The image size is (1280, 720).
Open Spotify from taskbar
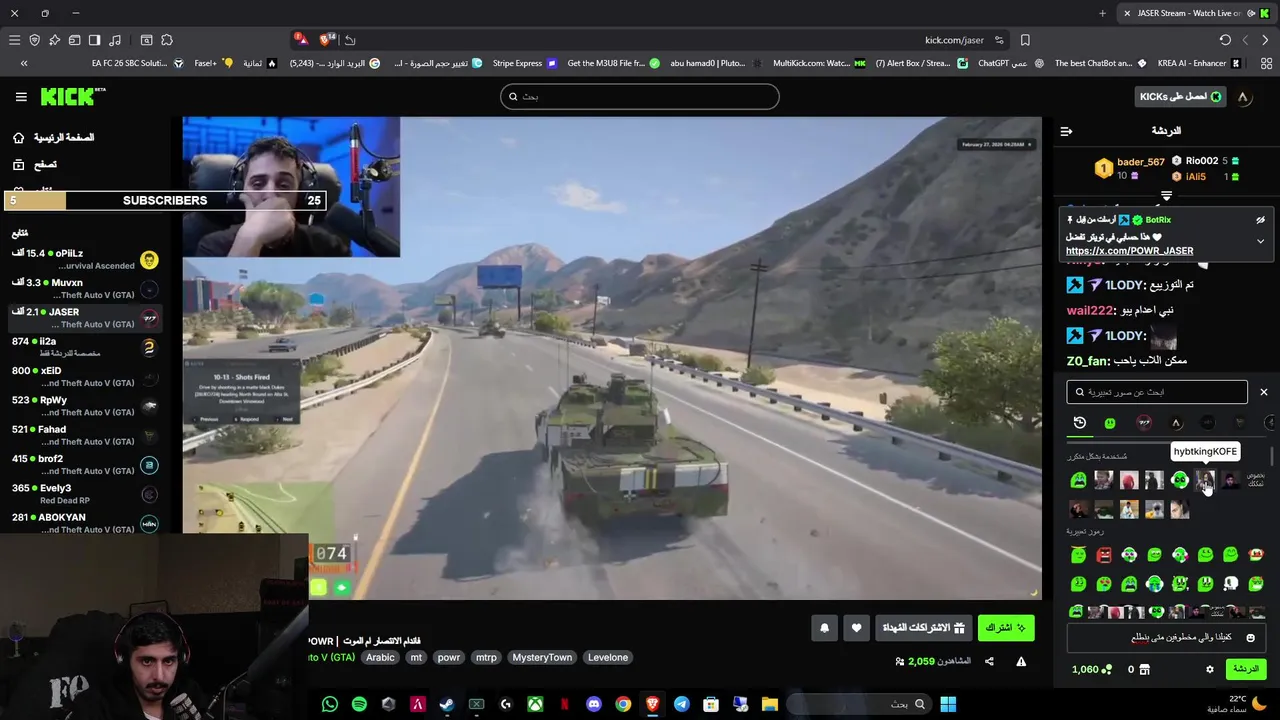click(359, 704)
